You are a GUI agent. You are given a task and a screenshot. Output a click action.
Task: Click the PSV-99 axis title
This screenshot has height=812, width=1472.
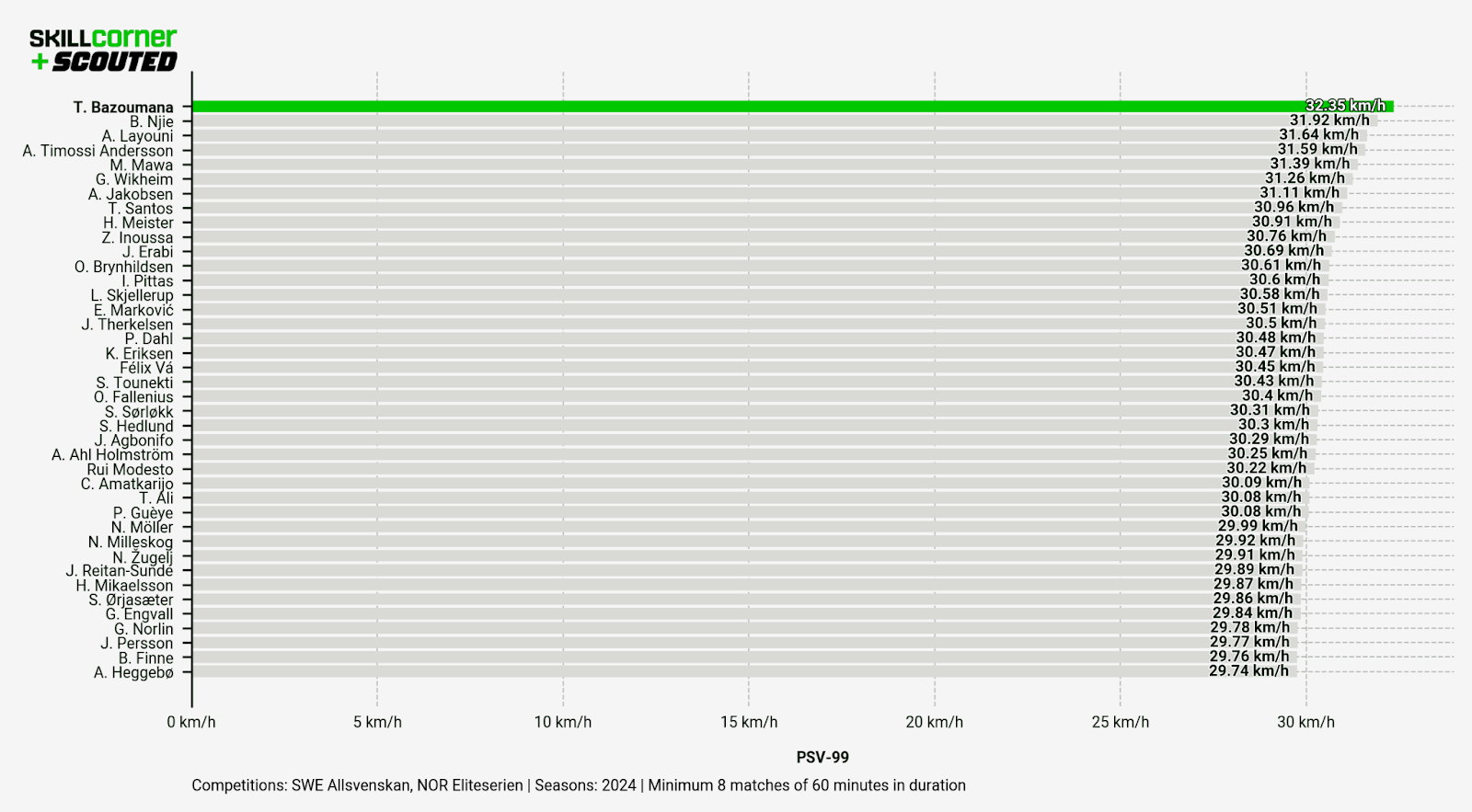[x=822, y=758]
